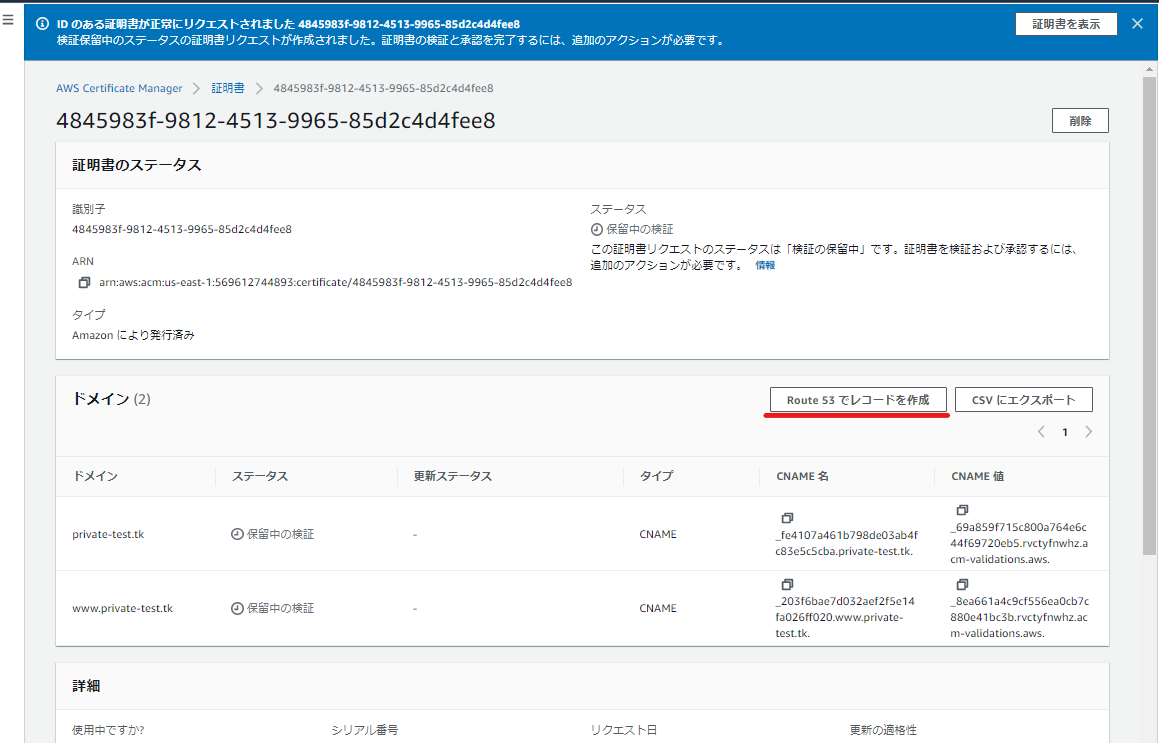
Task: Click CNAME type cell in private-test.tk row
Action: click(658, 534)
